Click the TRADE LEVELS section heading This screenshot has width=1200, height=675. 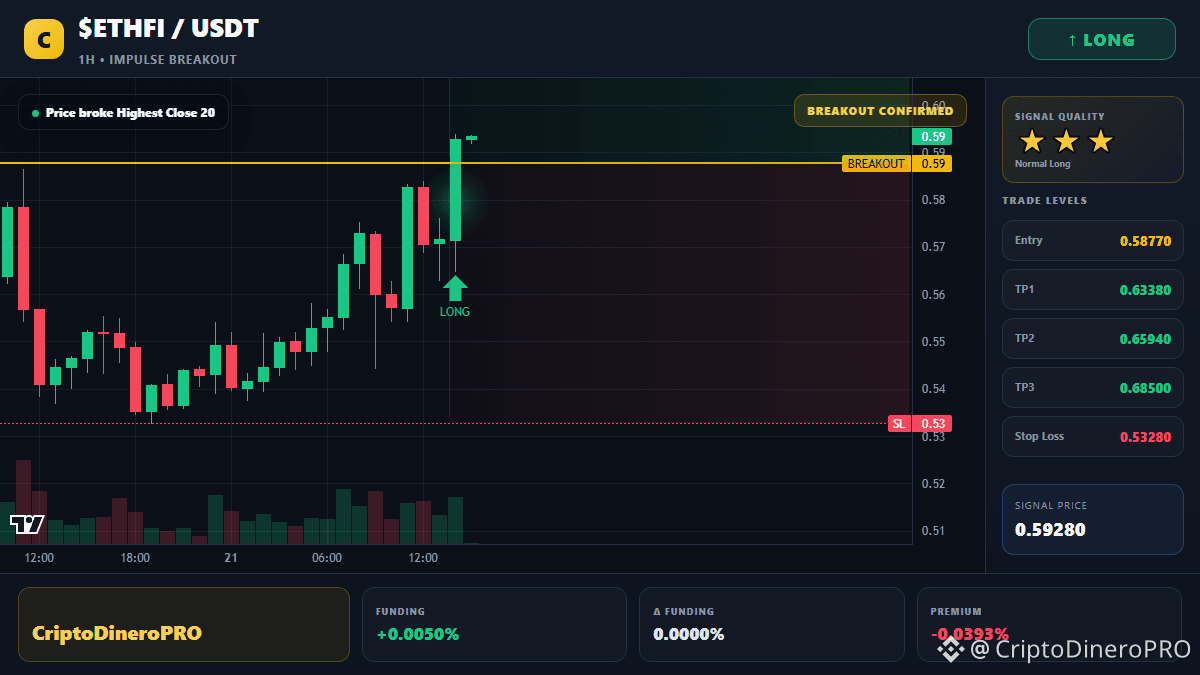(1045, 201)
